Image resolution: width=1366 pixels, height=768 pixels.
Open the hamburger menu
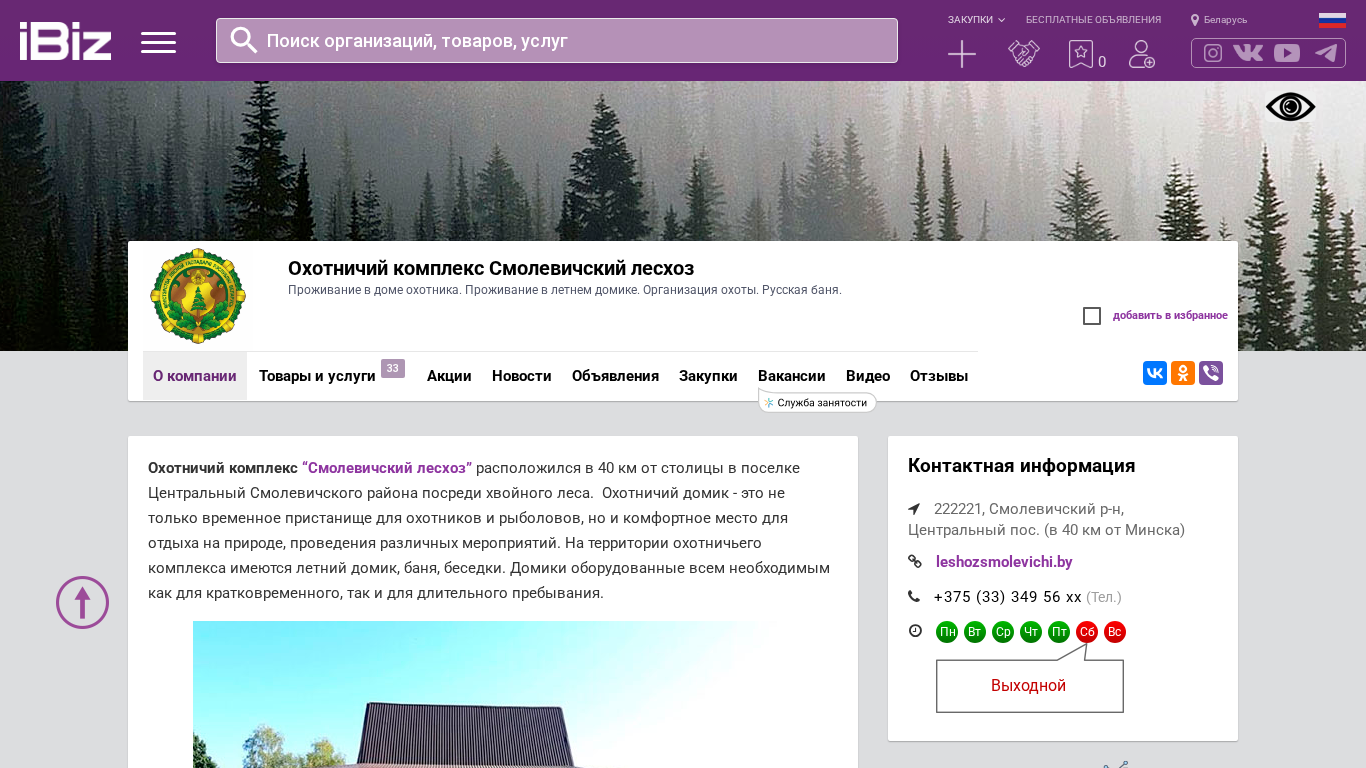click(158, 42)
